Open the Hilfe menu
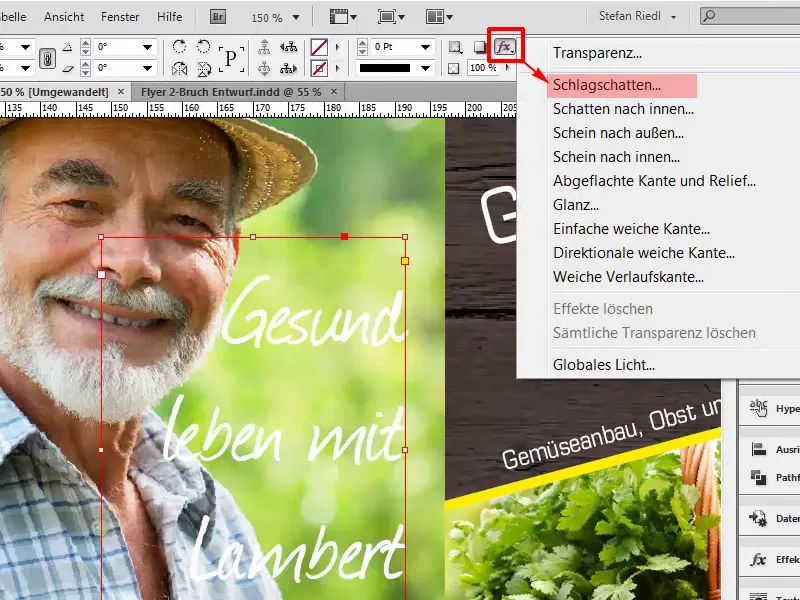The width and height of the screenshot is (800, 600). click(x=169, y=17)
